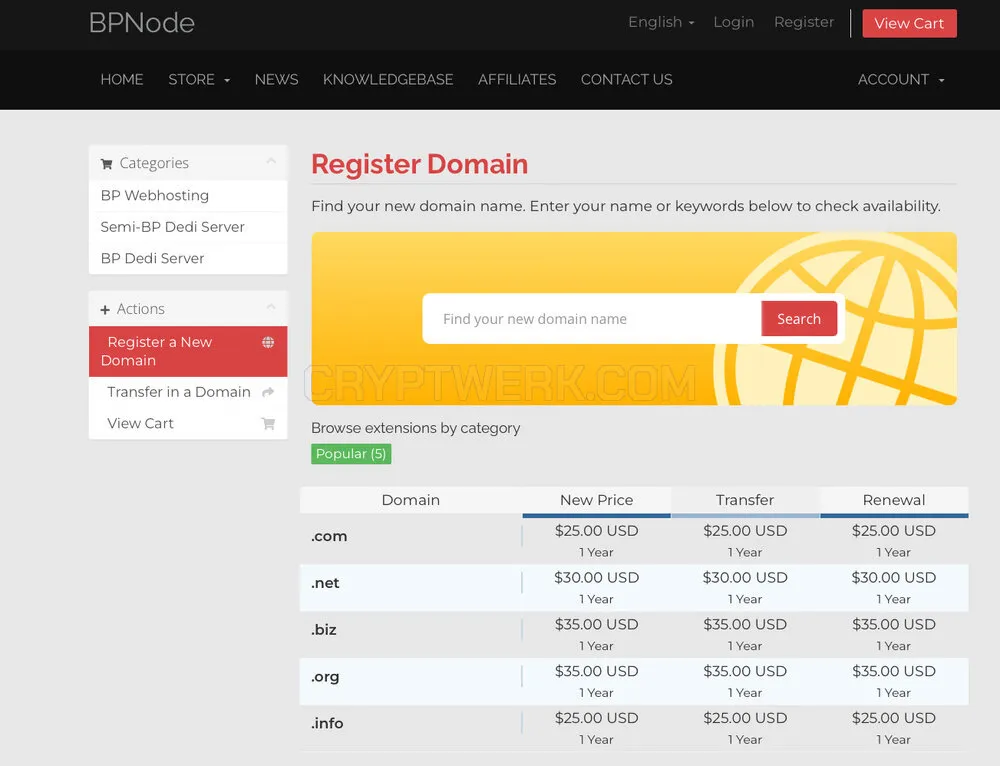Click the Register Domain page heading
Viewport: 1000px width, 766px height.
pyautogui.click(x=420, y=164)
